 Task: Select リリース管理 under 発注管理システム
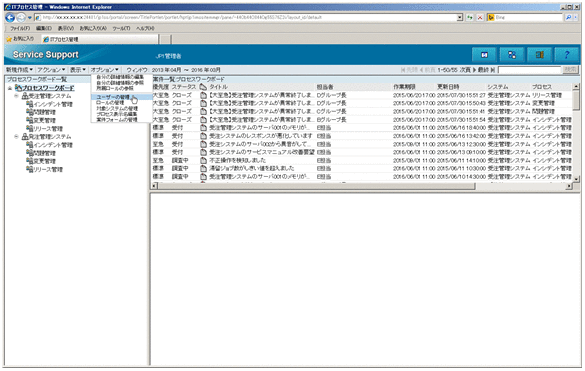(x=48, y=170)
